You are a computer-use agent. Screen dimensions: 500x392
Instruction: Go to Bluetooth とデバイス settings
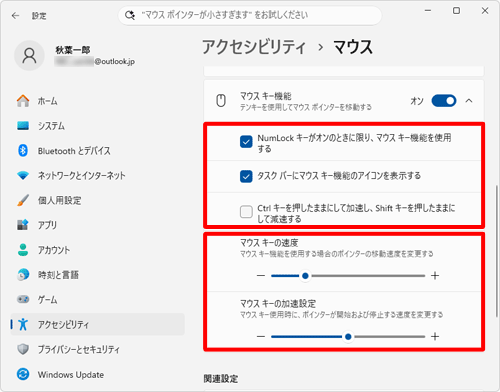98,151
